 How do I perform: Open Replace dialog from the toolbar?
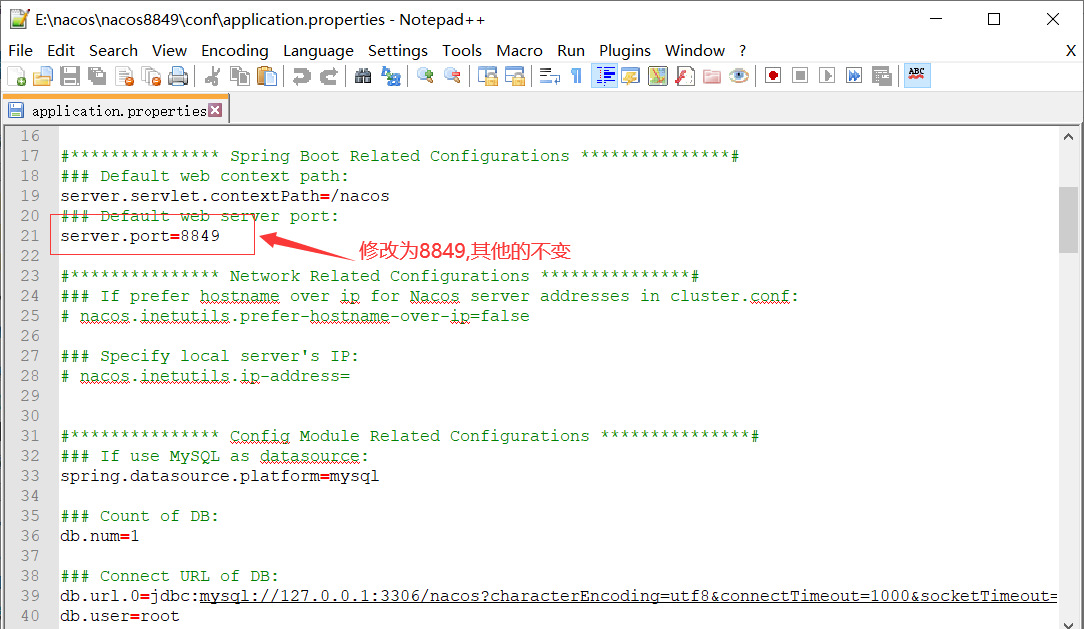391,76
